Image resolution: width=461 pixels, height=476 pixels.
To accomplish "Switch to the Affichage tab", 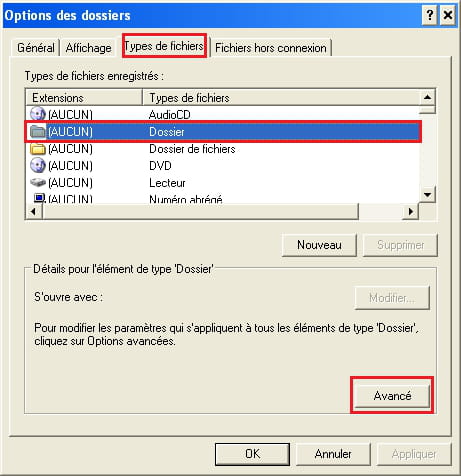I will pyautogui.click(x=88, y=48).
